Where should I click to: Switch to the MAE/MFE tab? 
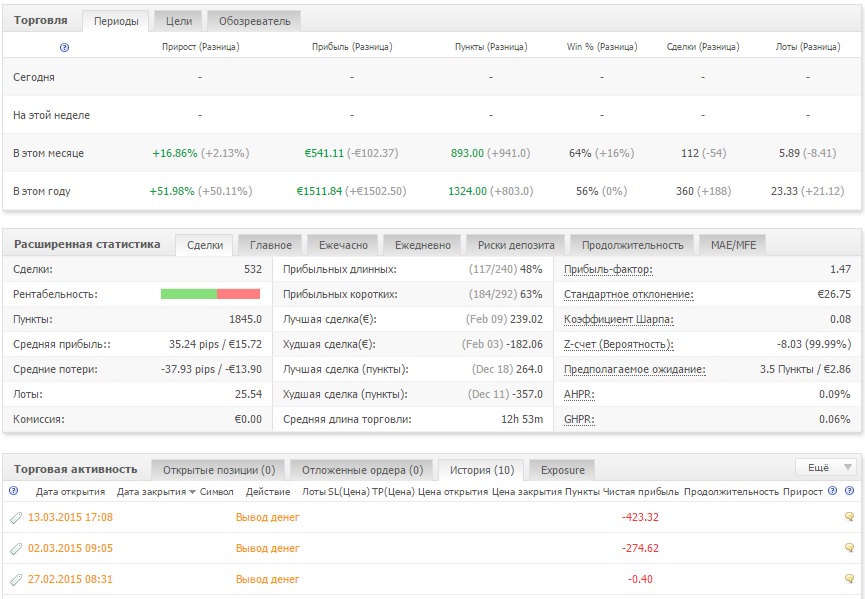coord(733,245)
